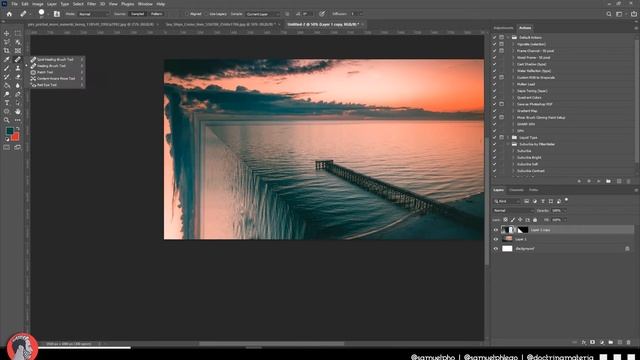Select the Frame tool

pyautogui.click(x=18, y=51)
